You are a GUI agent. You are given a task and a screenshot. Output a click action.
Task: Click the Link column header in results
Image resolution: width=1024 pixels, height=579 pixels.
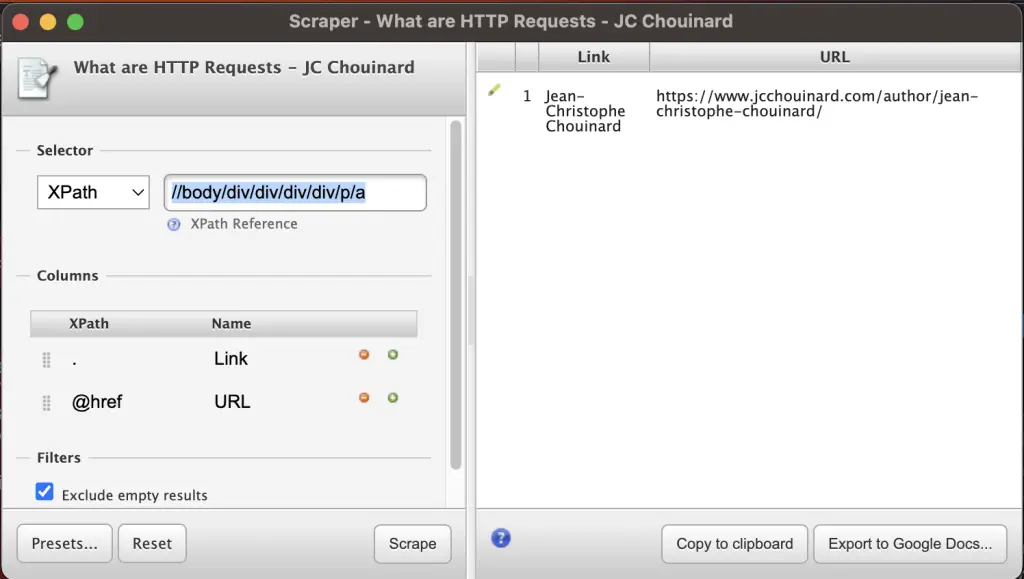click(x=594, y=57)
